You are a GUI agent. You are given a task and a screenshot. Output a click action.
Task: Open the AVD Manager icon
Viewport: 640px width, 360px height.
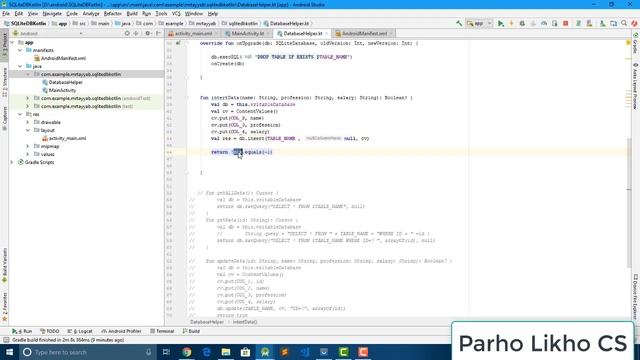click(589, 23)
